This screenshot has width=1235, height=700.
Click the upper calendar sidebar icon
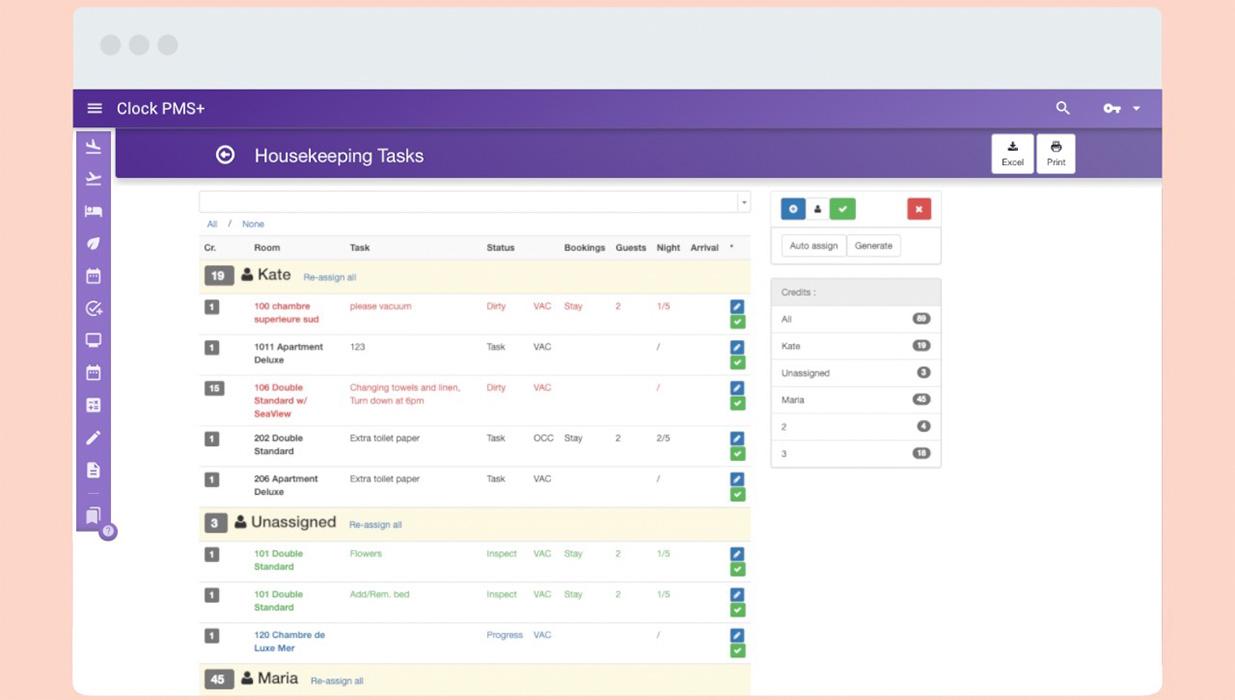93,276
